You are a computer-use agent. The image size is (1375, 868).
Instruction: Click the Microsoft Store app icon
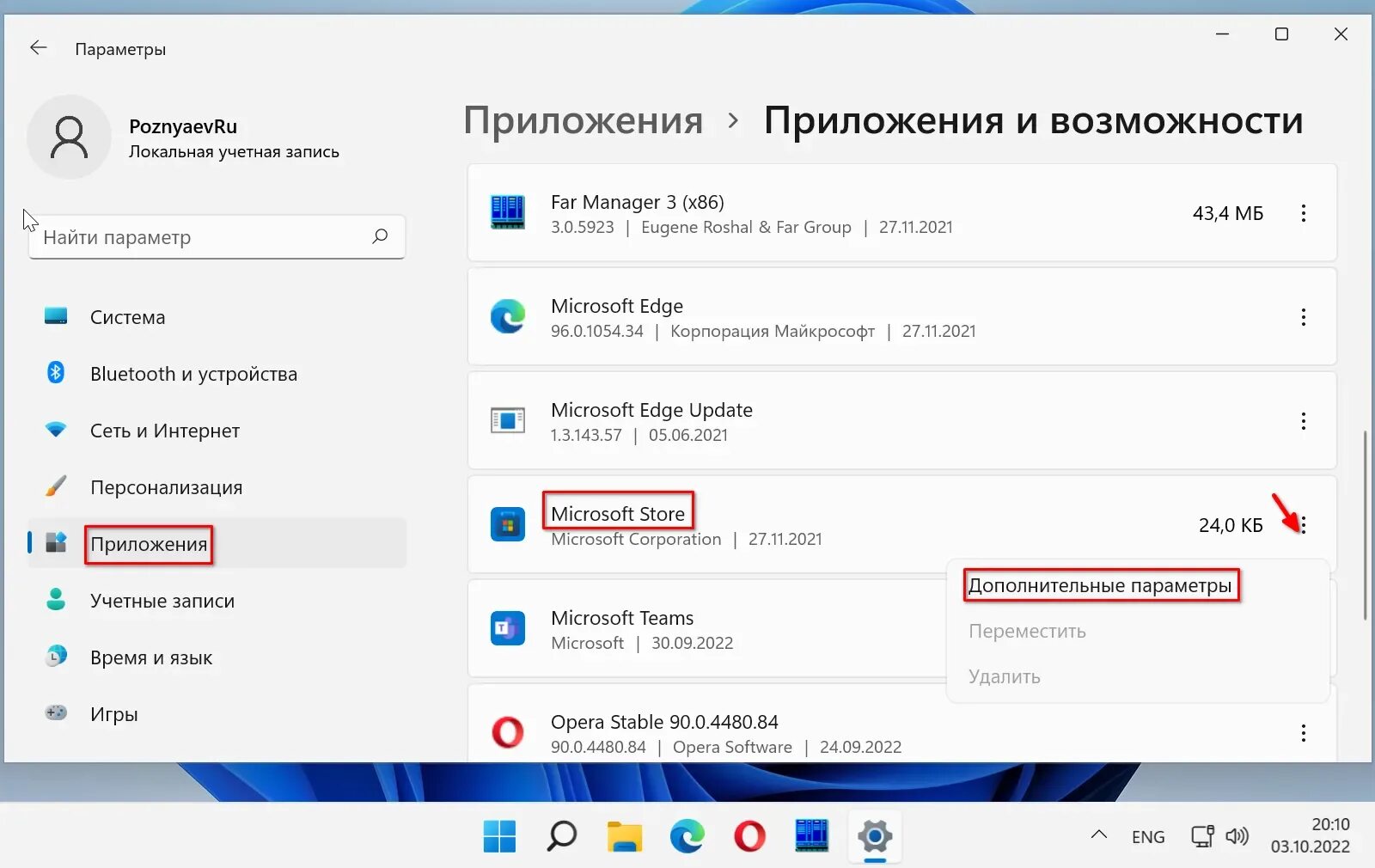[x=508, y=524]
